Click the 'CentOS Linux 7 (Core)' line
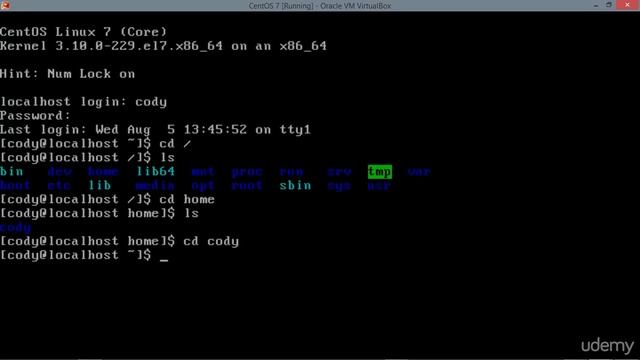This screenshot has width=640, height=360. [84, 32]
